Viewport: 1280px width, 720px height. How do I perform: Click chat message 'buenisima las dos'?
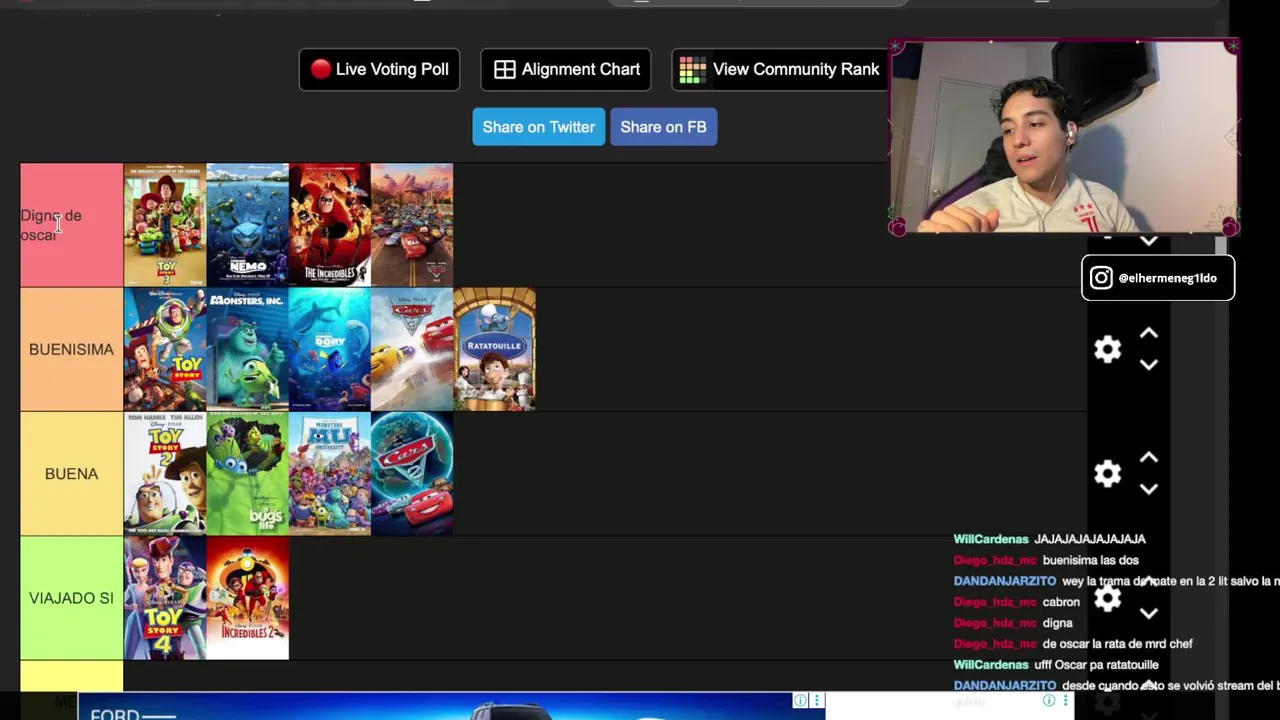(1090, 560)
